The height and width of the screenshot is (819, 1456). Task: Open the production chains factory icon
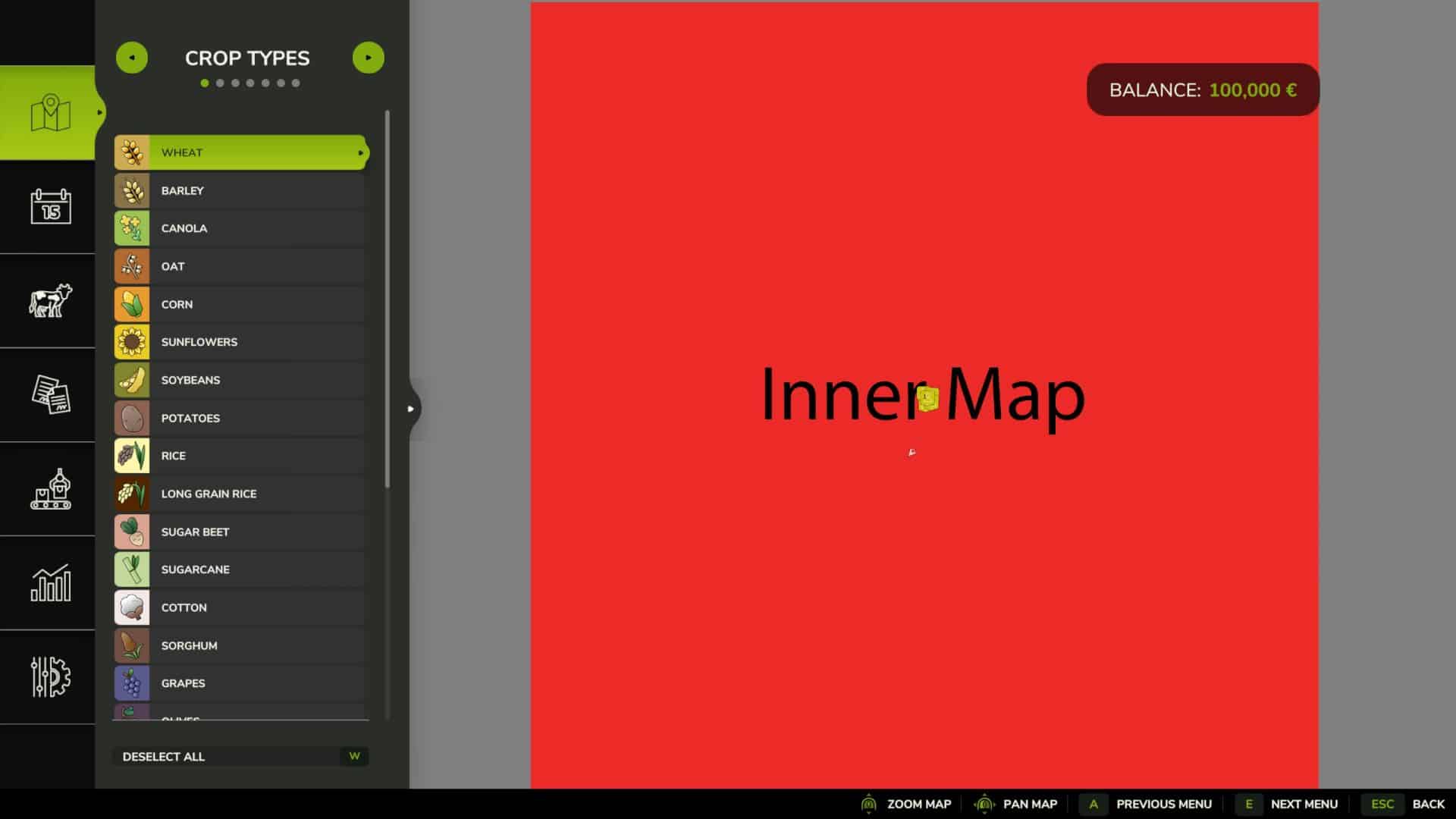(50, 489)
